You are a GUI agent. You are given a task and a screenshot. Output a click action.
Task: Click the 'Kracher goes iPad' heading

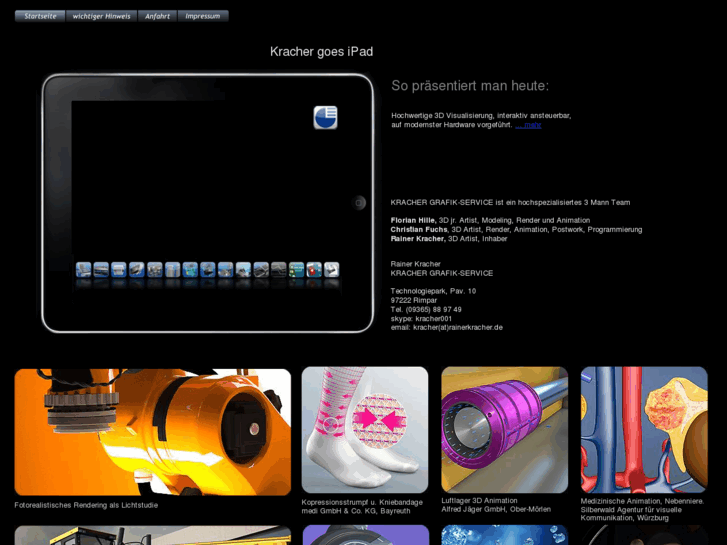[321, 51]
